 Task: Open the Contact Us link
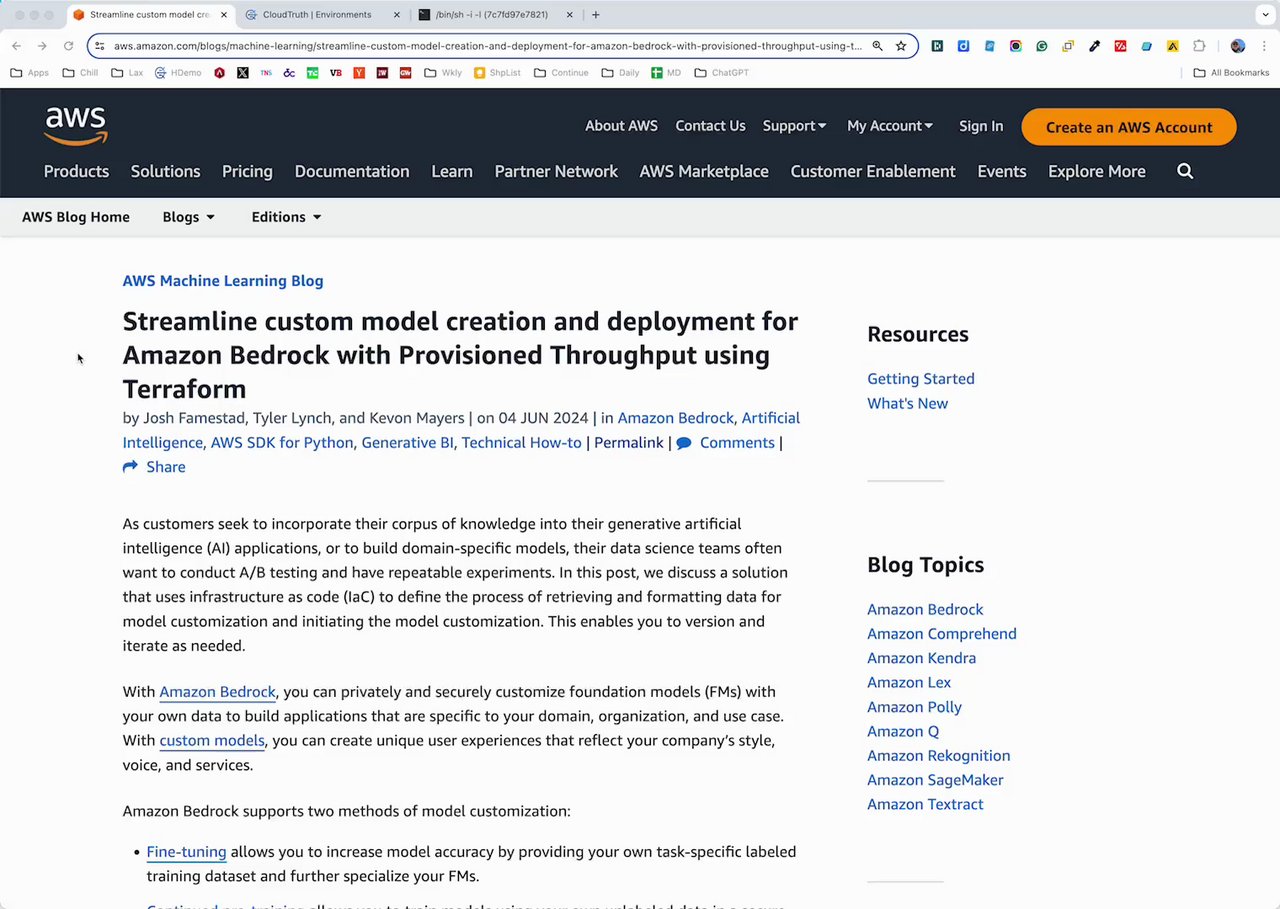click(x=710, y=126)
